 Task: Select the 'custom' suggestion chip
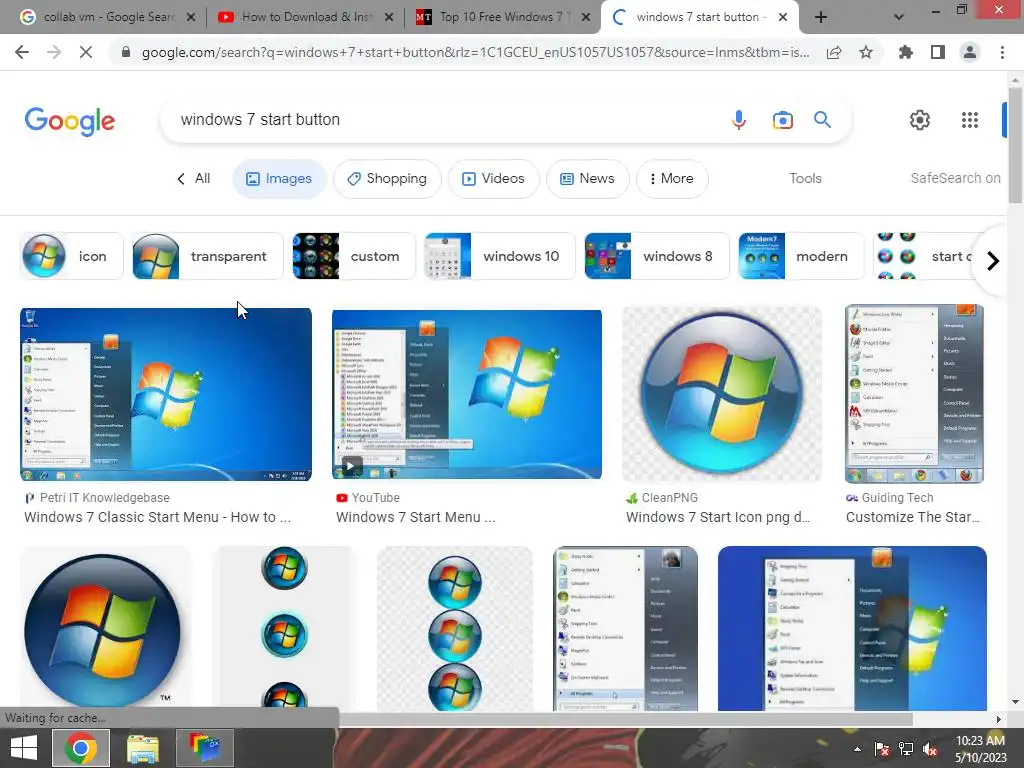[x=353, y=256]
